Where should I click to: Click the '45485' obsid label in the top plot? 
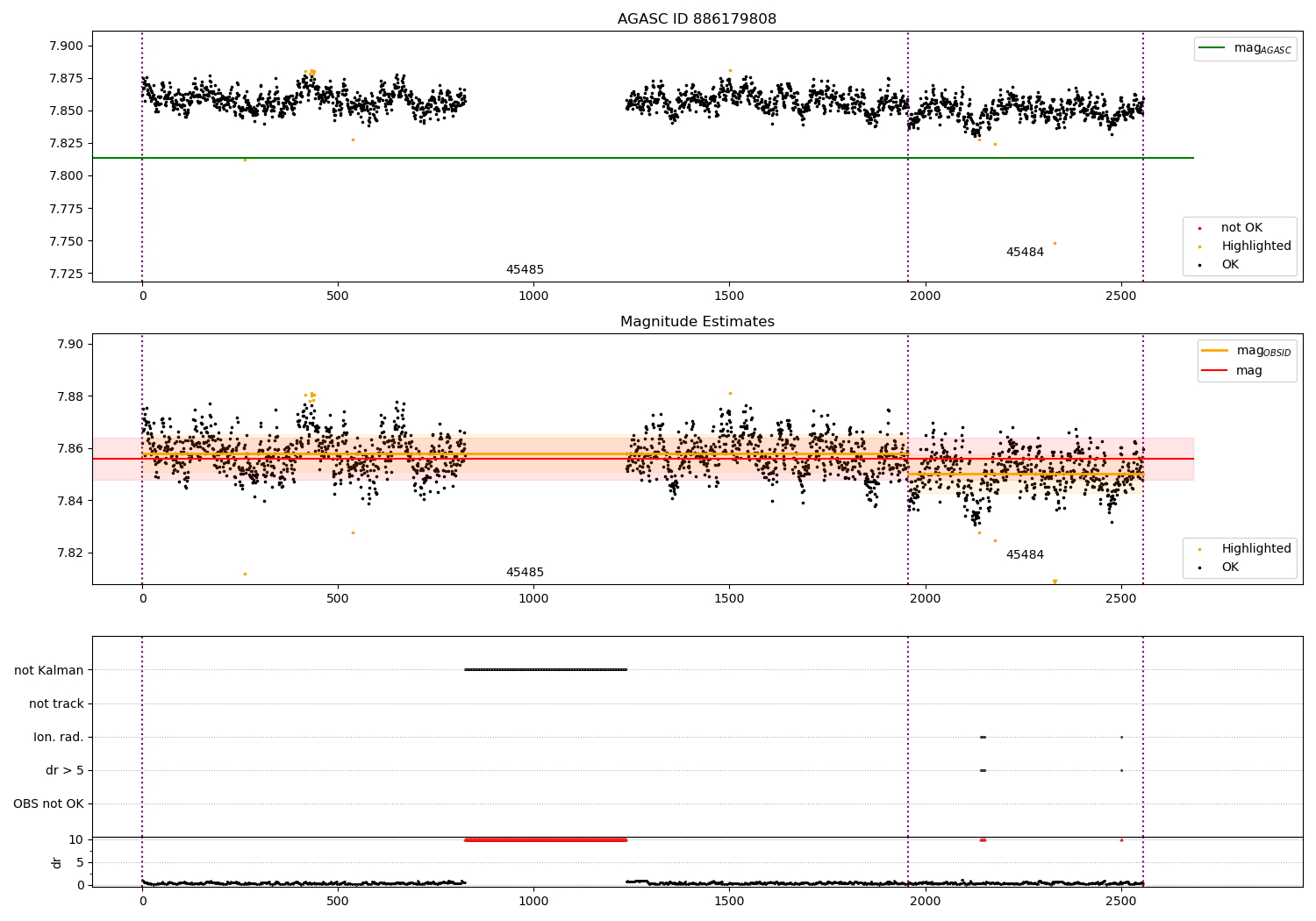click(x=525, y=270)
